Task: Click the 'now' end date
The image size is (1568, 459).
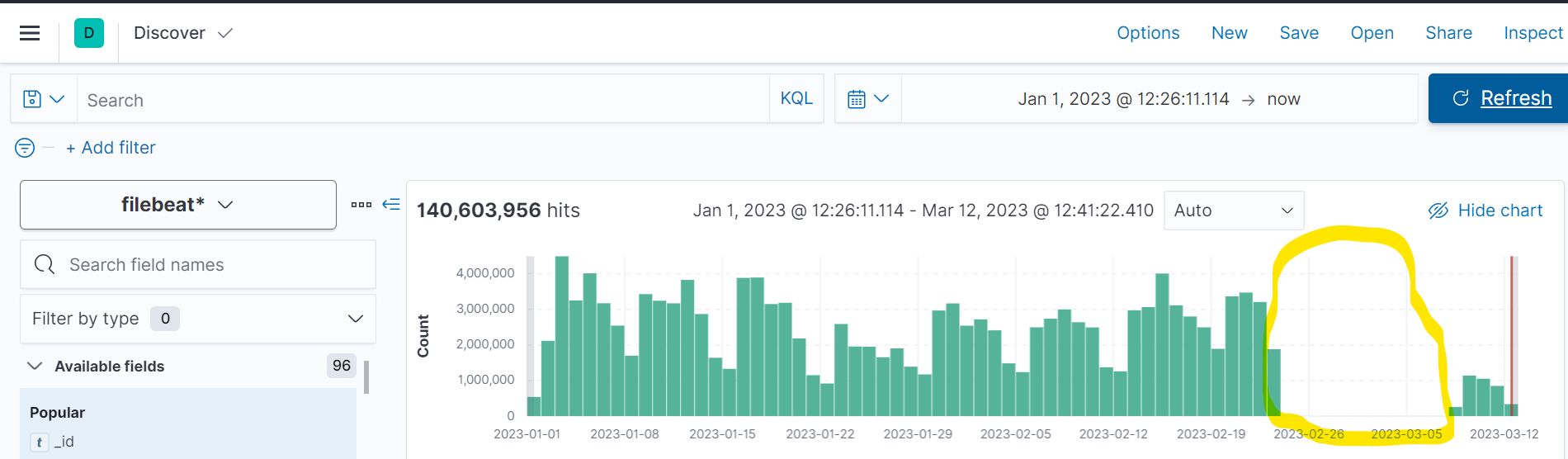Action: 1283,99
